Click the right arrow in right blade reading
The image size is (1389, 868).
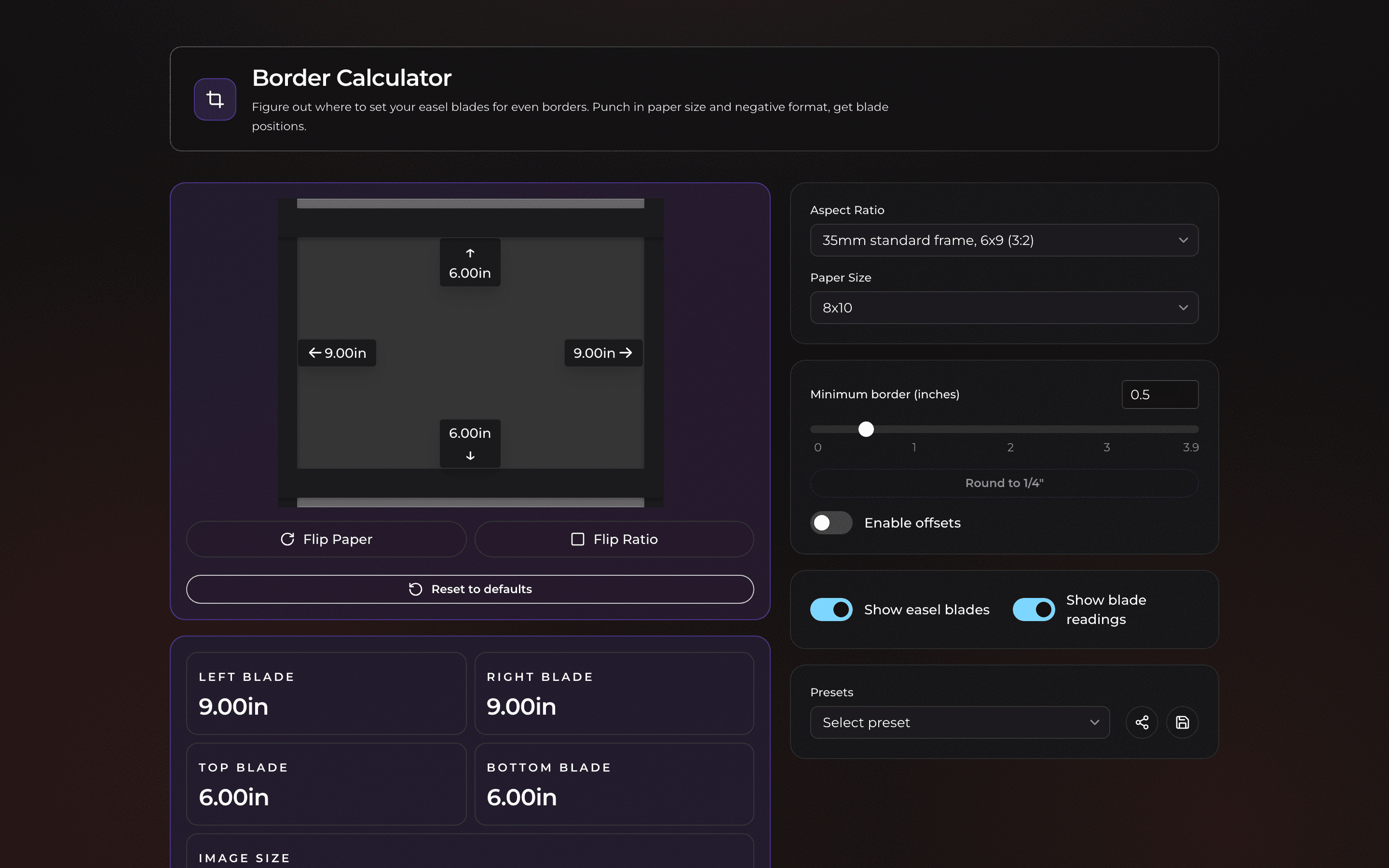click(626, 353)
